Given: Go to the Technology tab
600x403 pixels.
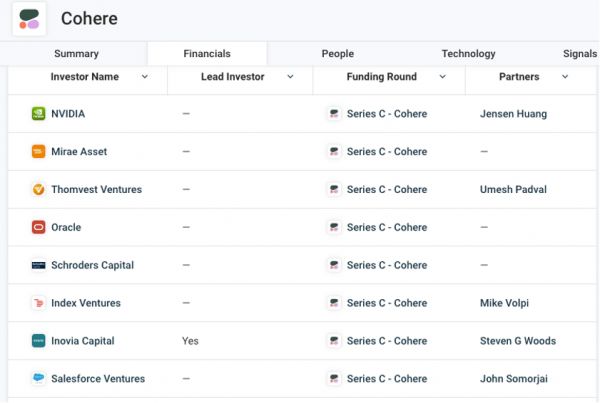Looking at the screenshot, I should 468,54.
